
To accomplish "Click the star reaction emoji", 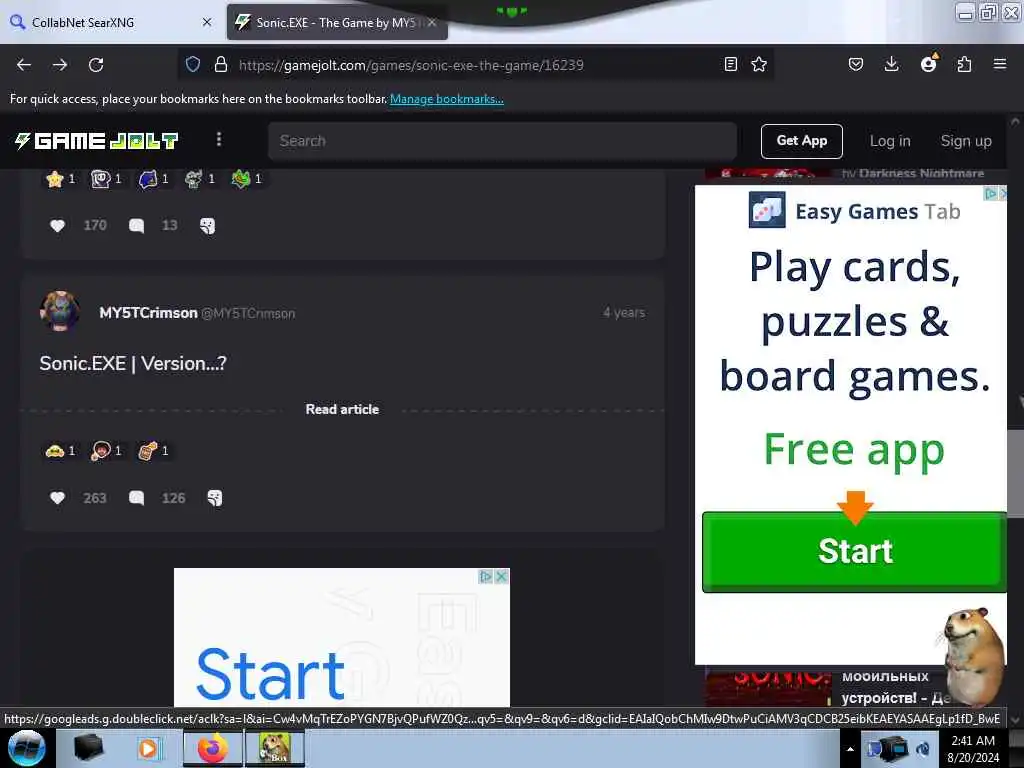I will pyautogui.click(x=55, y=178).
